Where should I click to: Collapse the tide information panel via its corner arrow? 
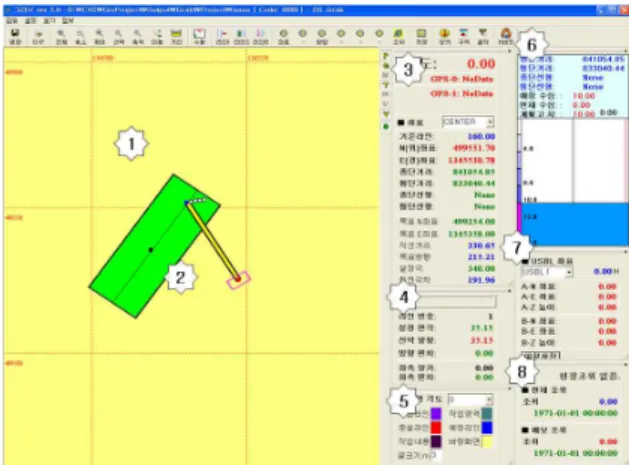[x=626, y=364]
